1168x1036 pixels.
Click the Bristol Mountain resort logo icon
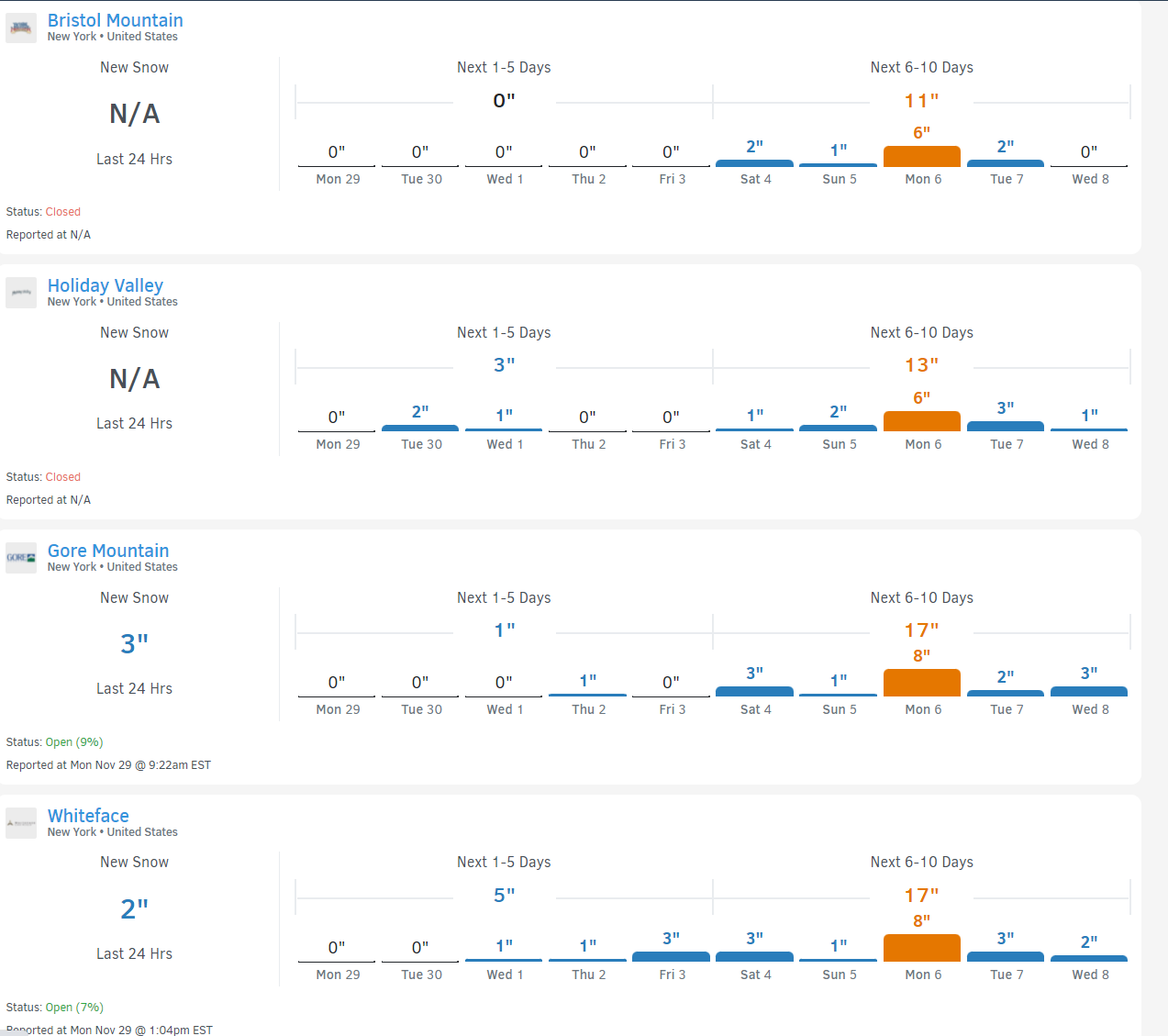point(21,28)
